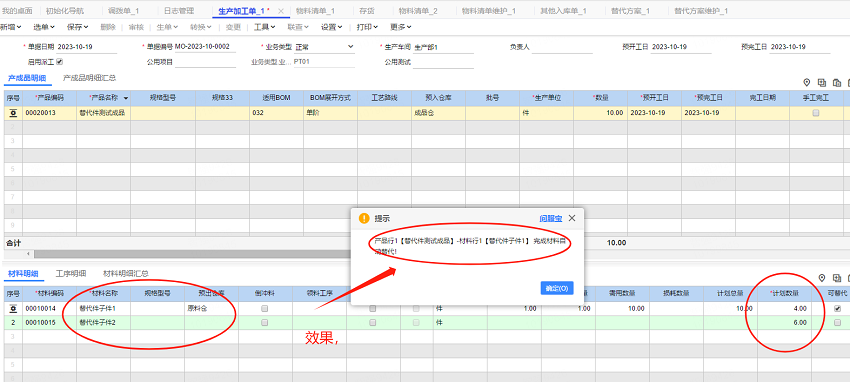Open the 打印 dropdown menu
Image resolution: width=850 pixels, height=382 pixels.
click(x=367, y=27)
